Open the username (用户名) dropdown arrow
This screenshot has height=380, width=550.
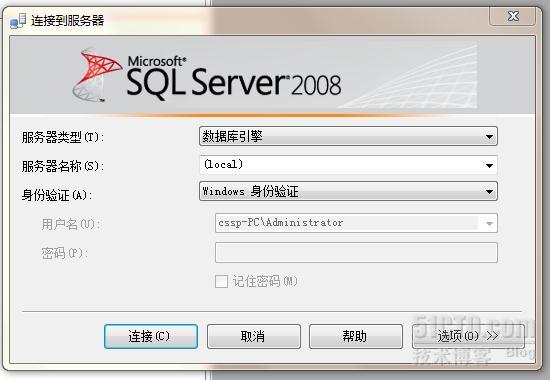(x=489, y=224)
